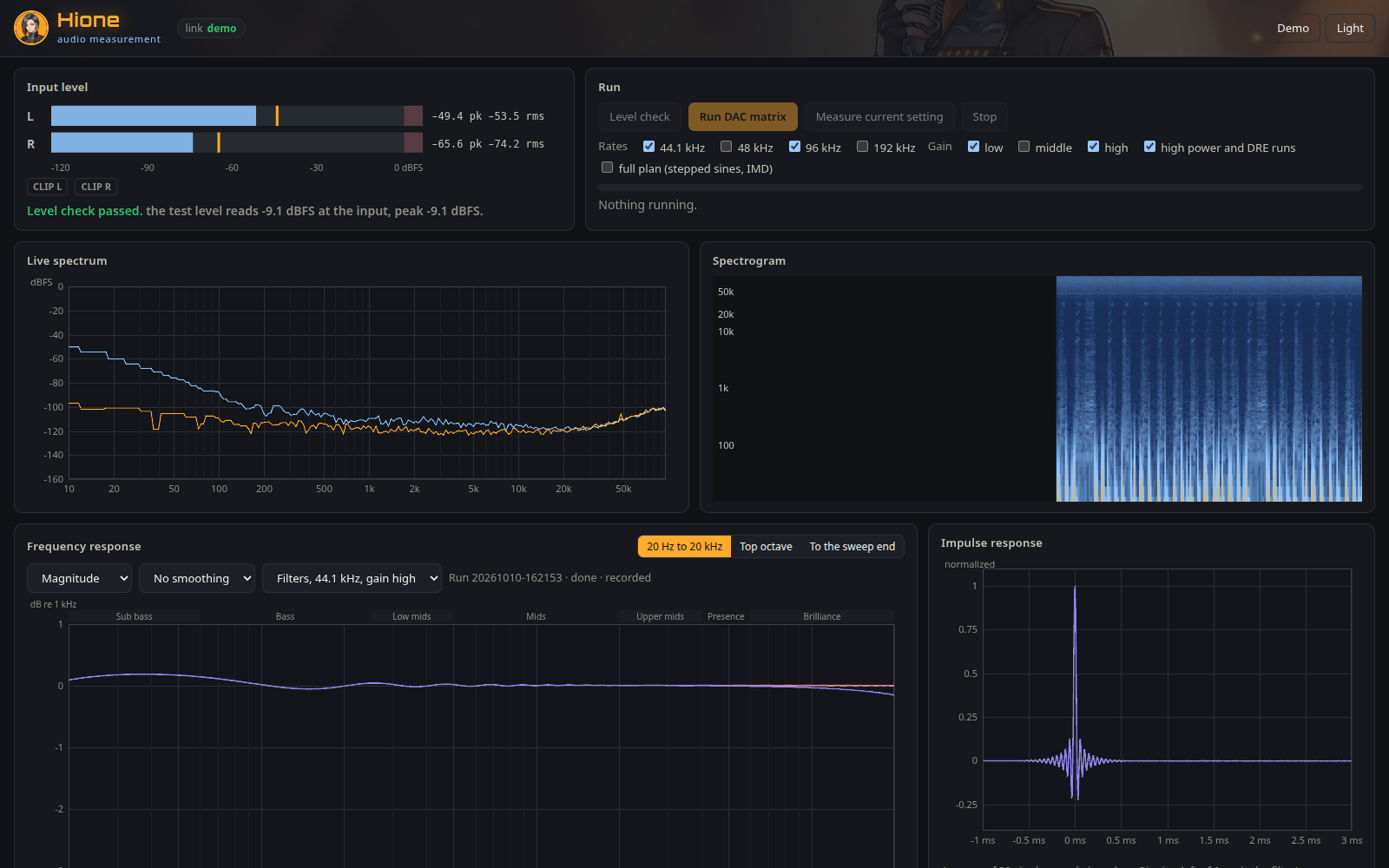Enable full plan stepped sines checkbox
This screenshot has width=1389, height=868.
607,168
